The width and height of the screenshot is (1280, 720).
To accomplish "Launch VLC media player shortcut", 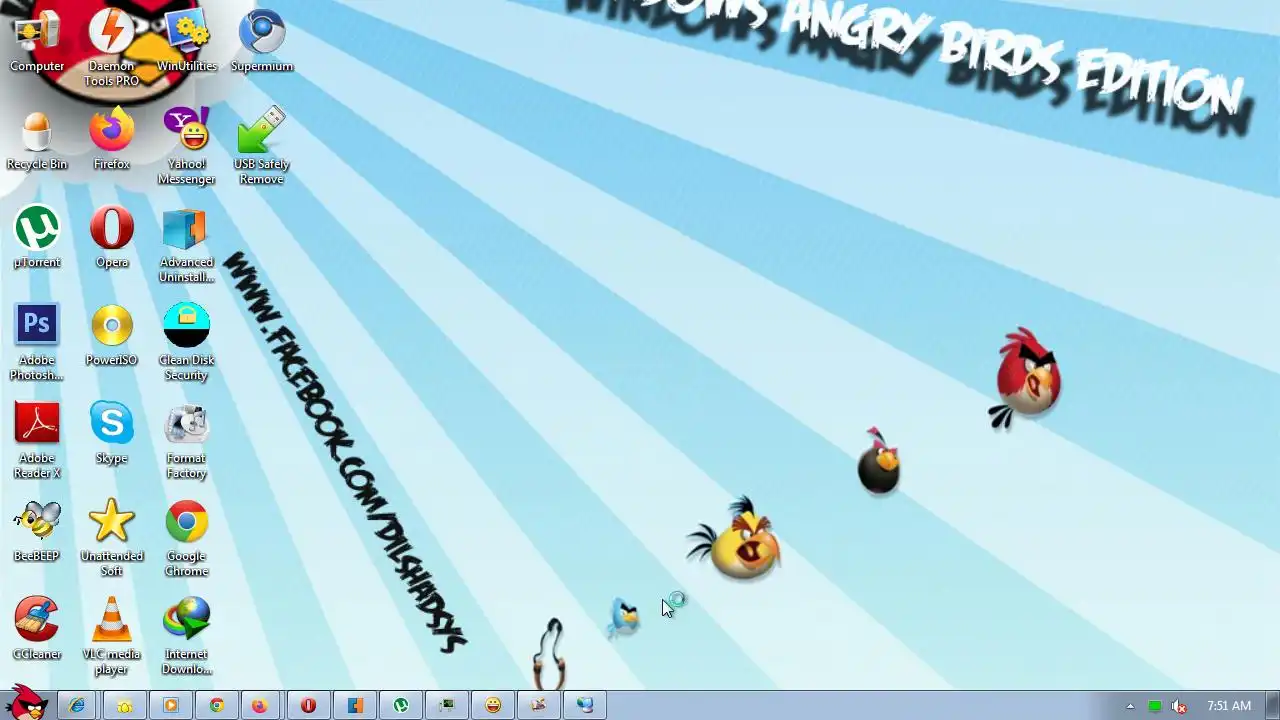I will pos(111,636).
